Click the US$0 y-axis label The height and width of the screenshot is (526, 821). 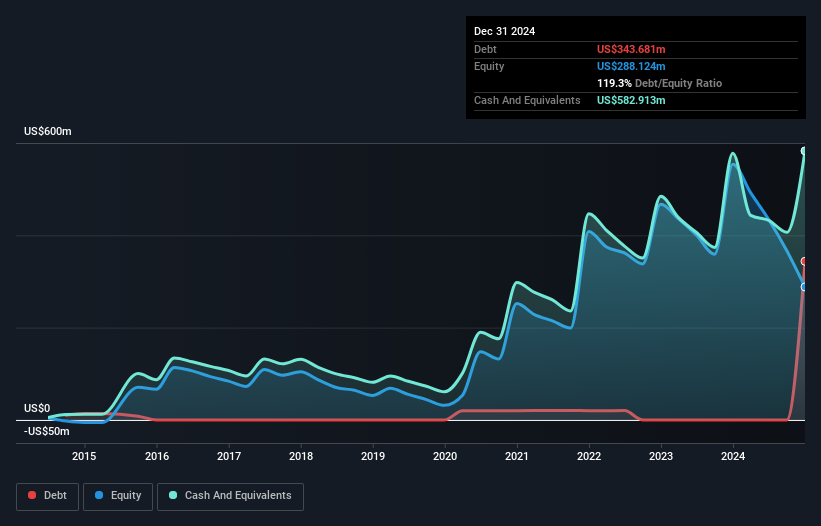click(x=37, y=408)
